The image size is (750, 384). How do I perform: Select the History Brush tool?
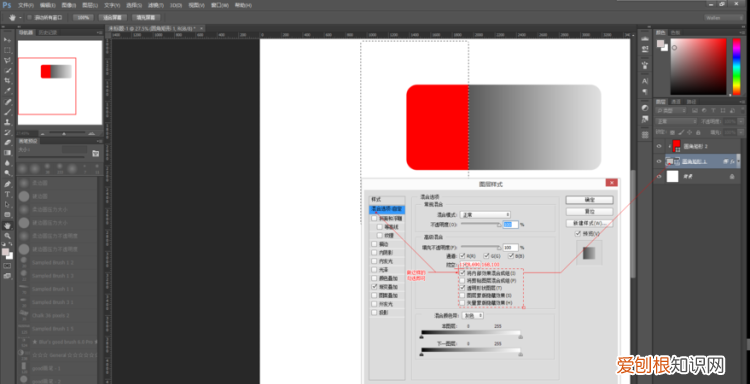coord(7,132)
